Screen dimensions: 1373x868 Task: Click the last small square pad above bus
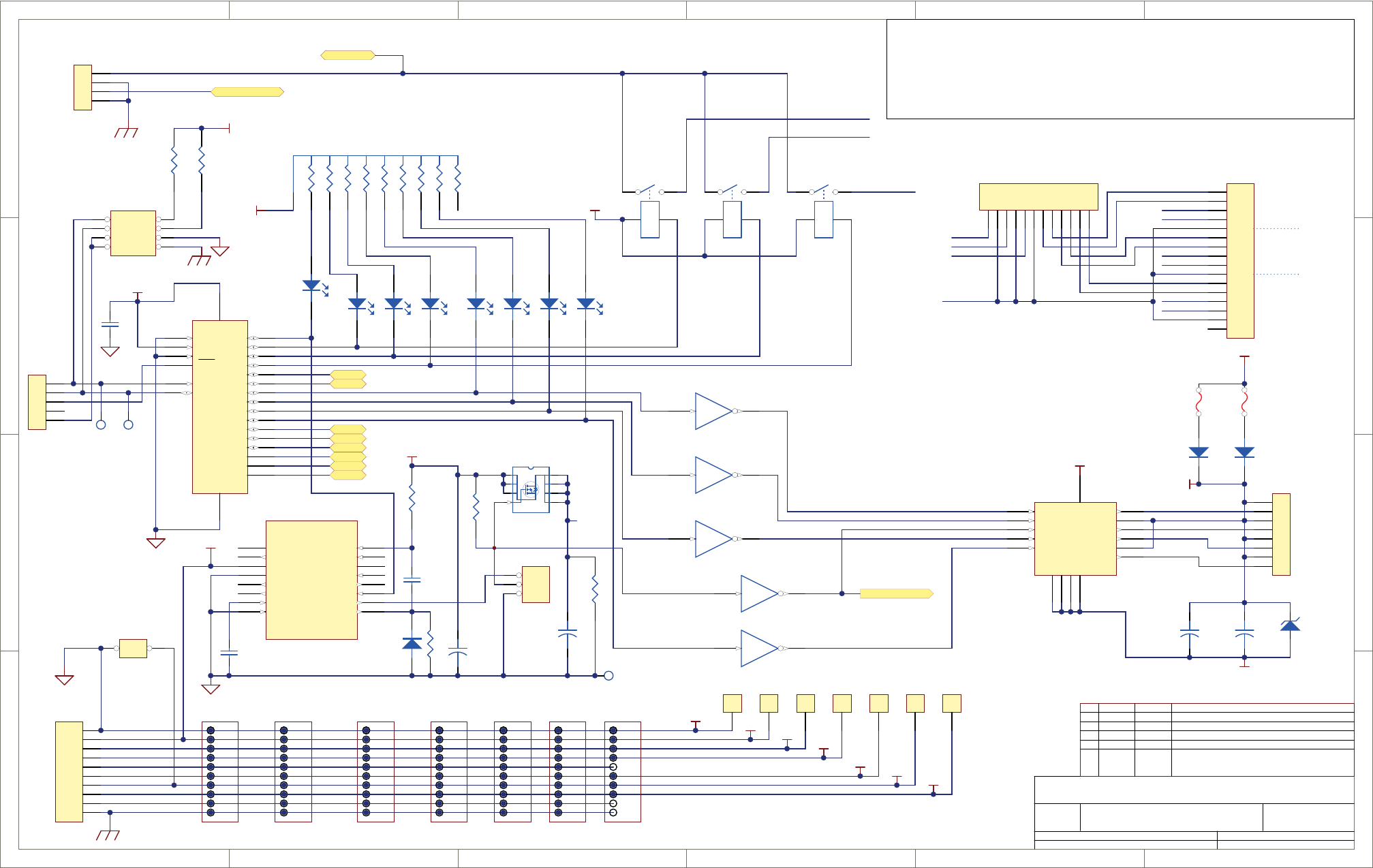tap(951, 703)
